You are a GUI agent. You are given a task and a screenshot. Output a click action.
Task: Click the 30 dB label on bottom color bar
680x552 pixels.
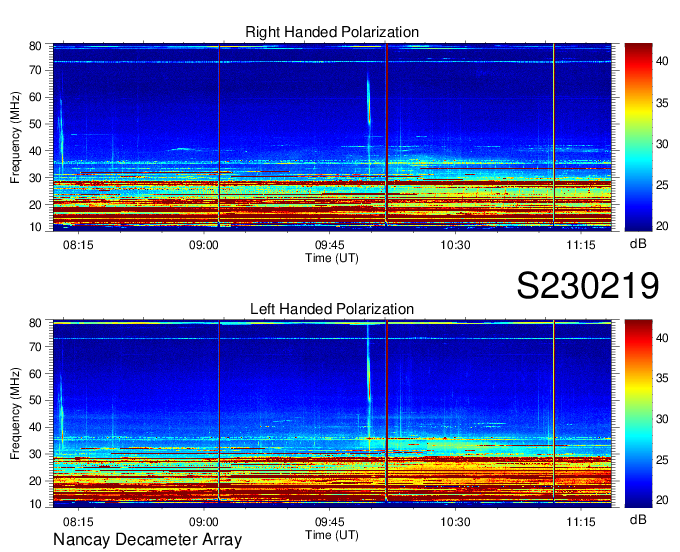(662, 419)
